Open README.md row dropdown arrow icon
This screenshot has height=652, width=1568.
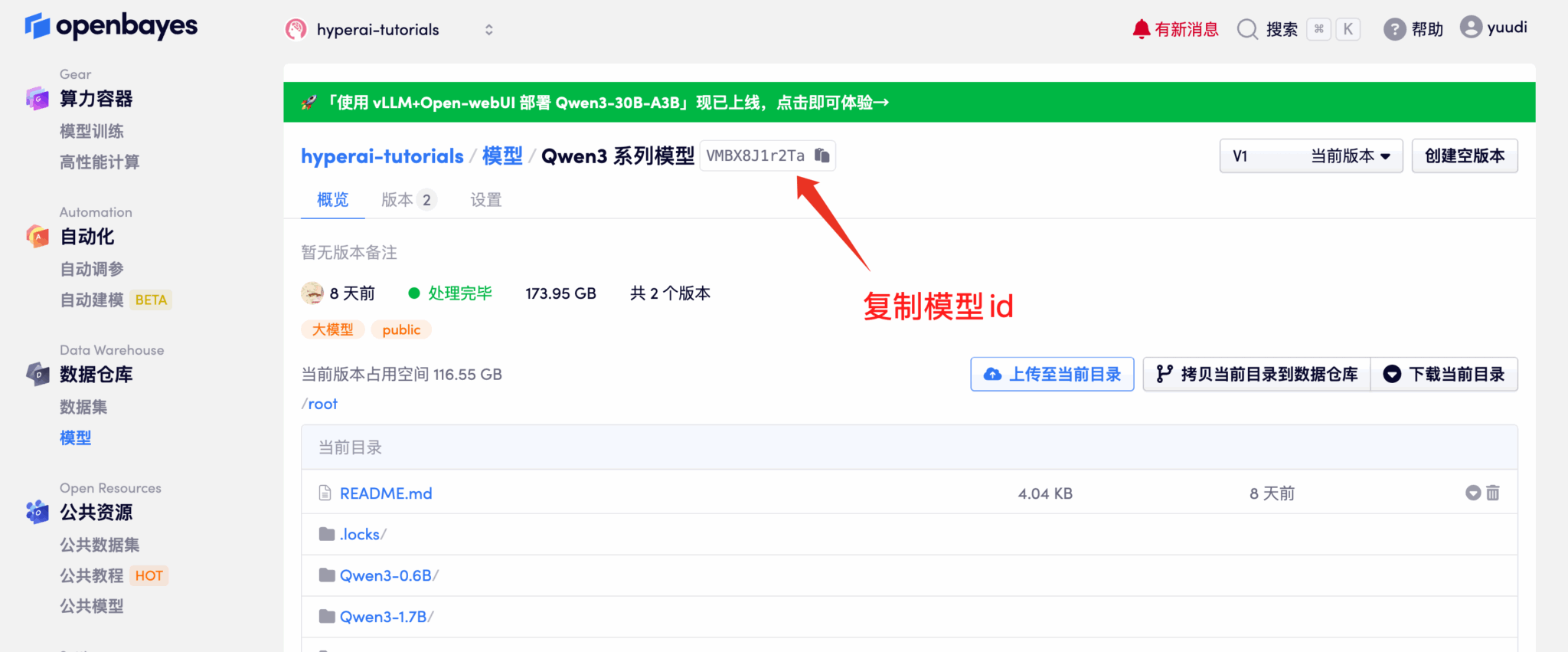coord(1472,493)
